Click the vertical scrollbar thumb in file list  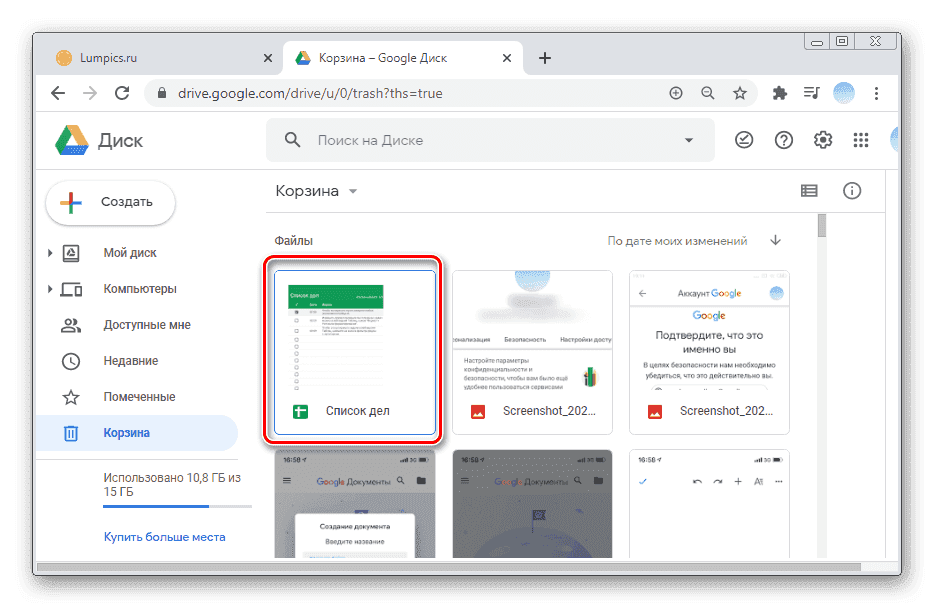point(822,226)
